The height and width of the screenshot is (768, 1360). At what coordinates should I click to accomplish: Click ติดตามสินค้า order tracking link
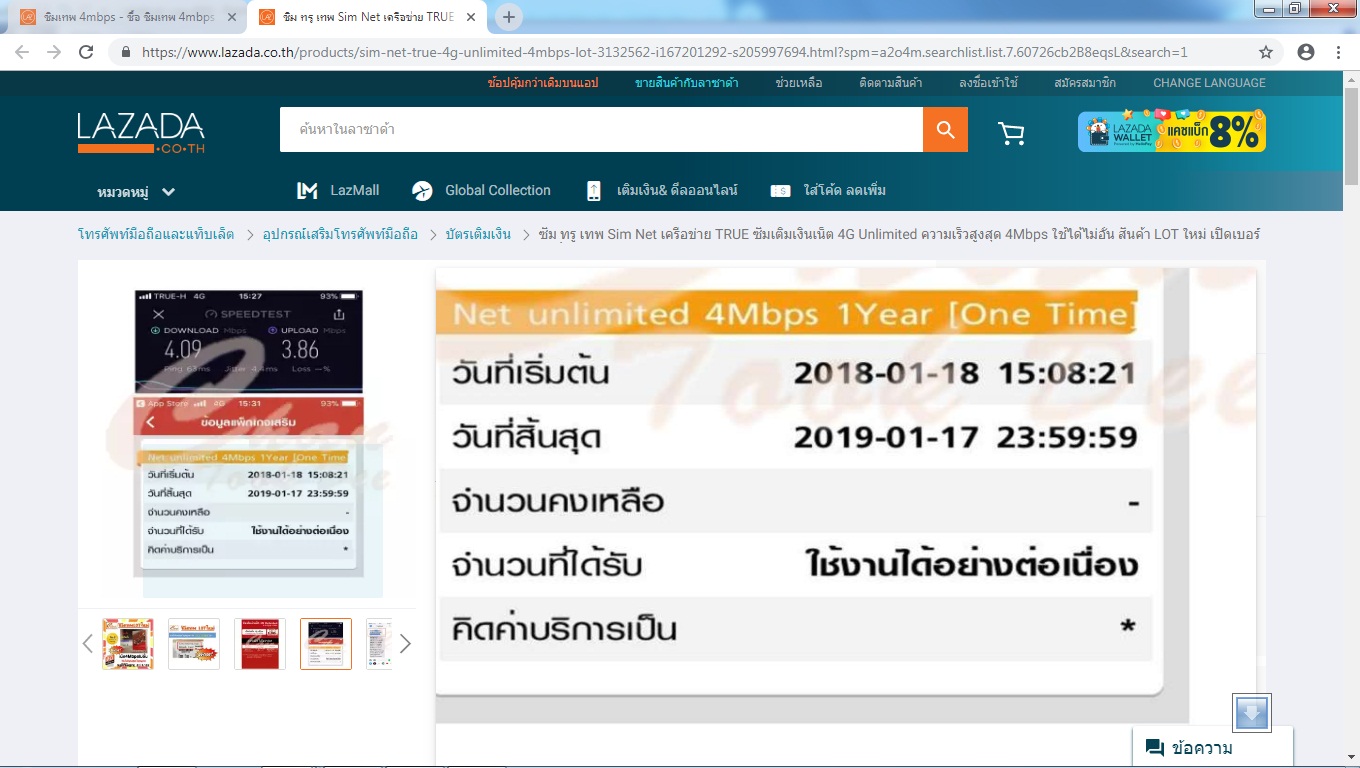pyautogui.click(x=891, y=83)
